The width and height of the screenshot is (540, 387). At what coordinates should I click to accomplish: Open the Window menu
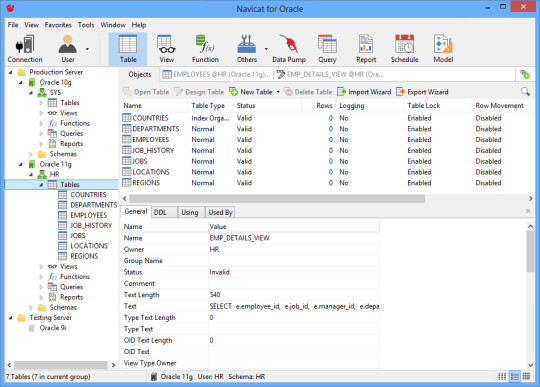point(113,25)
